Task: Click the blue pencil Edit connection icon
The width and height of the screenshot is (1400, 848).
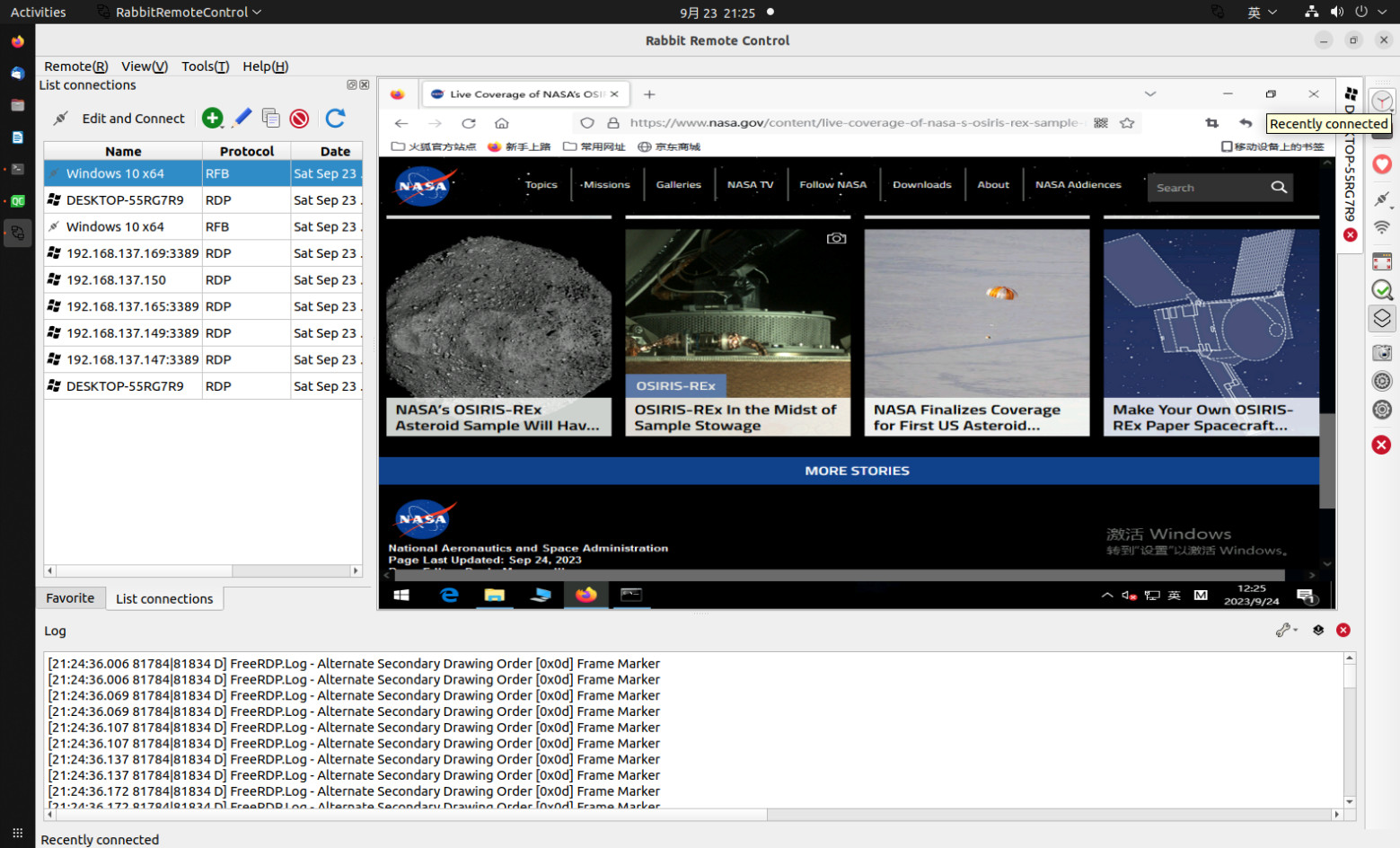Action: [242, 118]
